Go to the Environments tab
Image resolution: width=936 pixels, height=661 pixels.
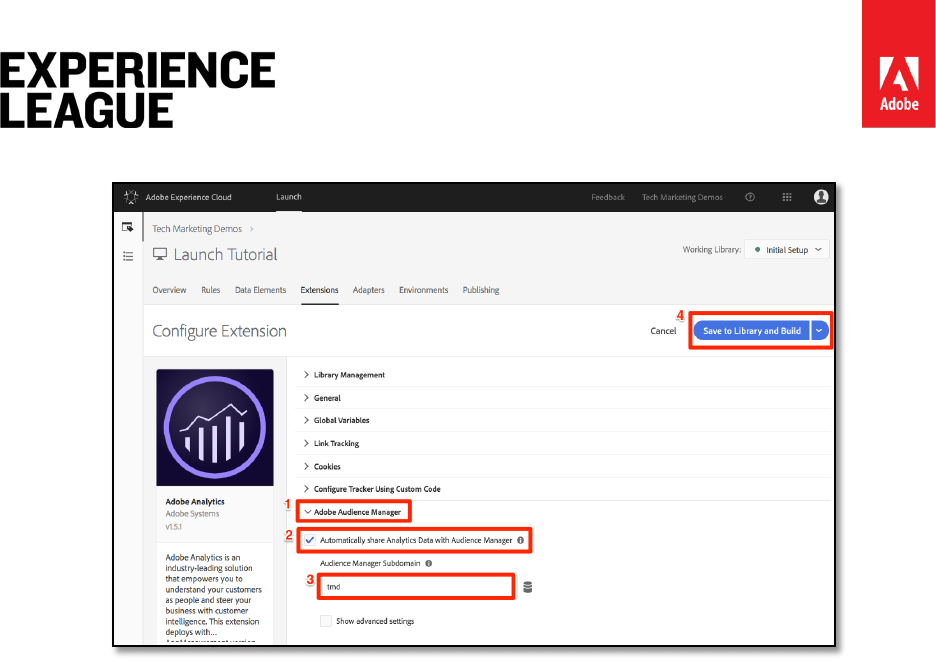pyautogui.click(x=423, y=290)
